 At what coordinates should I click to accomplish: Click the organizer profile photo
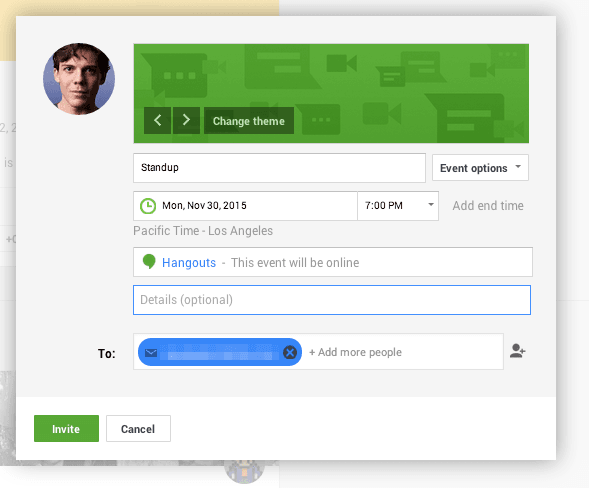click(x=79, y=79)
